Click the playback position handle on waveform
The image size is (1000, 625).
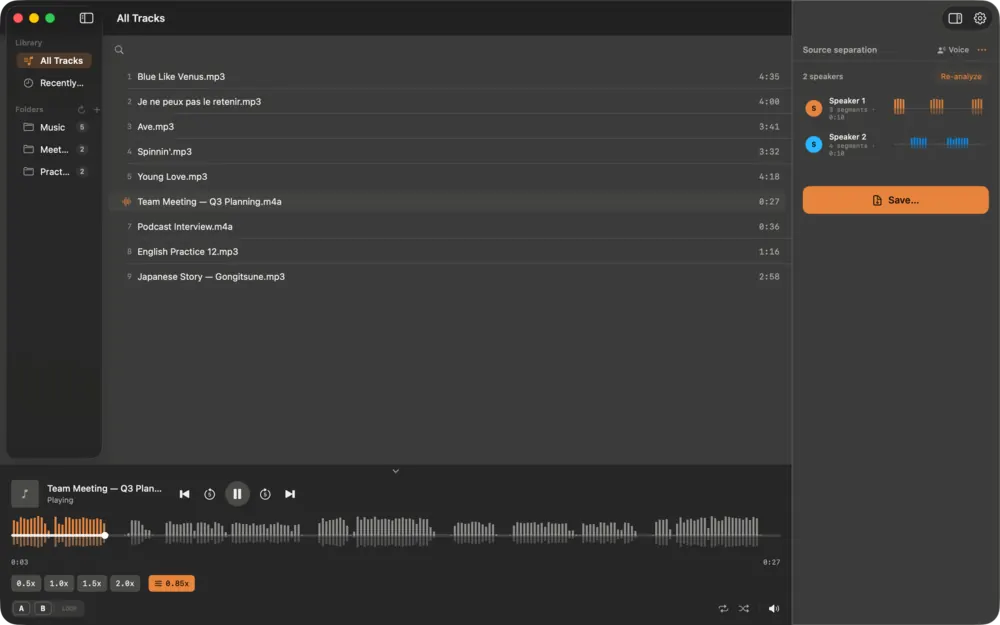105,535
